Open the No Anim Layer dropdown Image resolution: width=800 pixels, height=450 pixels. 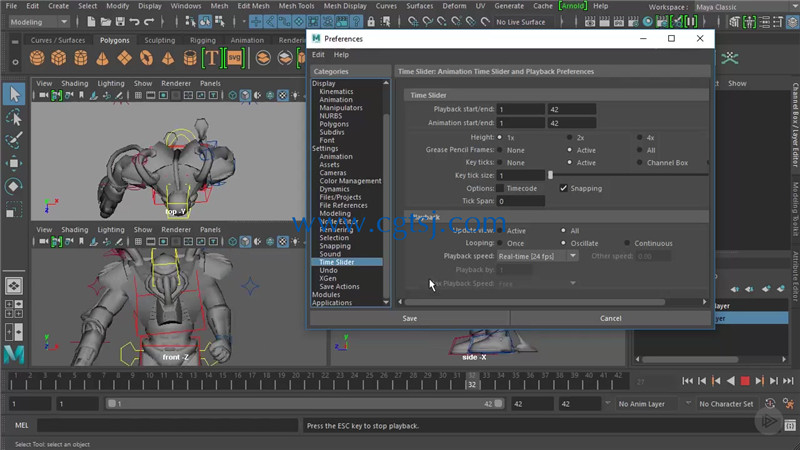coord(647,404)
